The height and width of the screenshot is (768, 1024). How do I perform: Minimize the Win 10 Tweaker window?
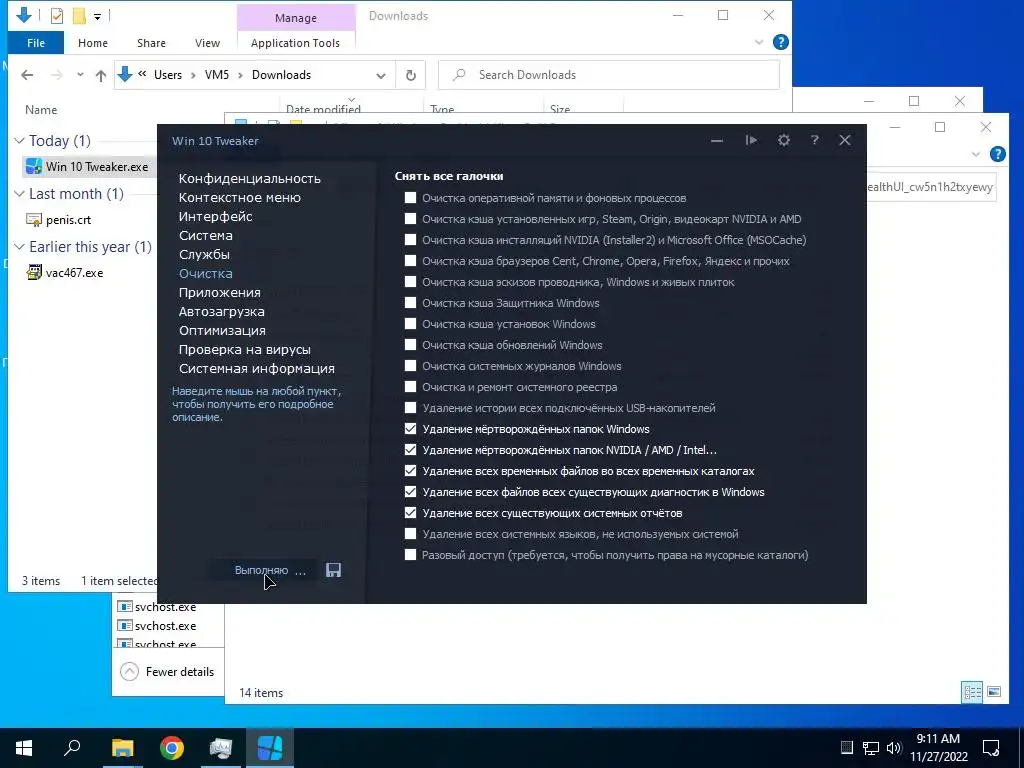[717, 140]
